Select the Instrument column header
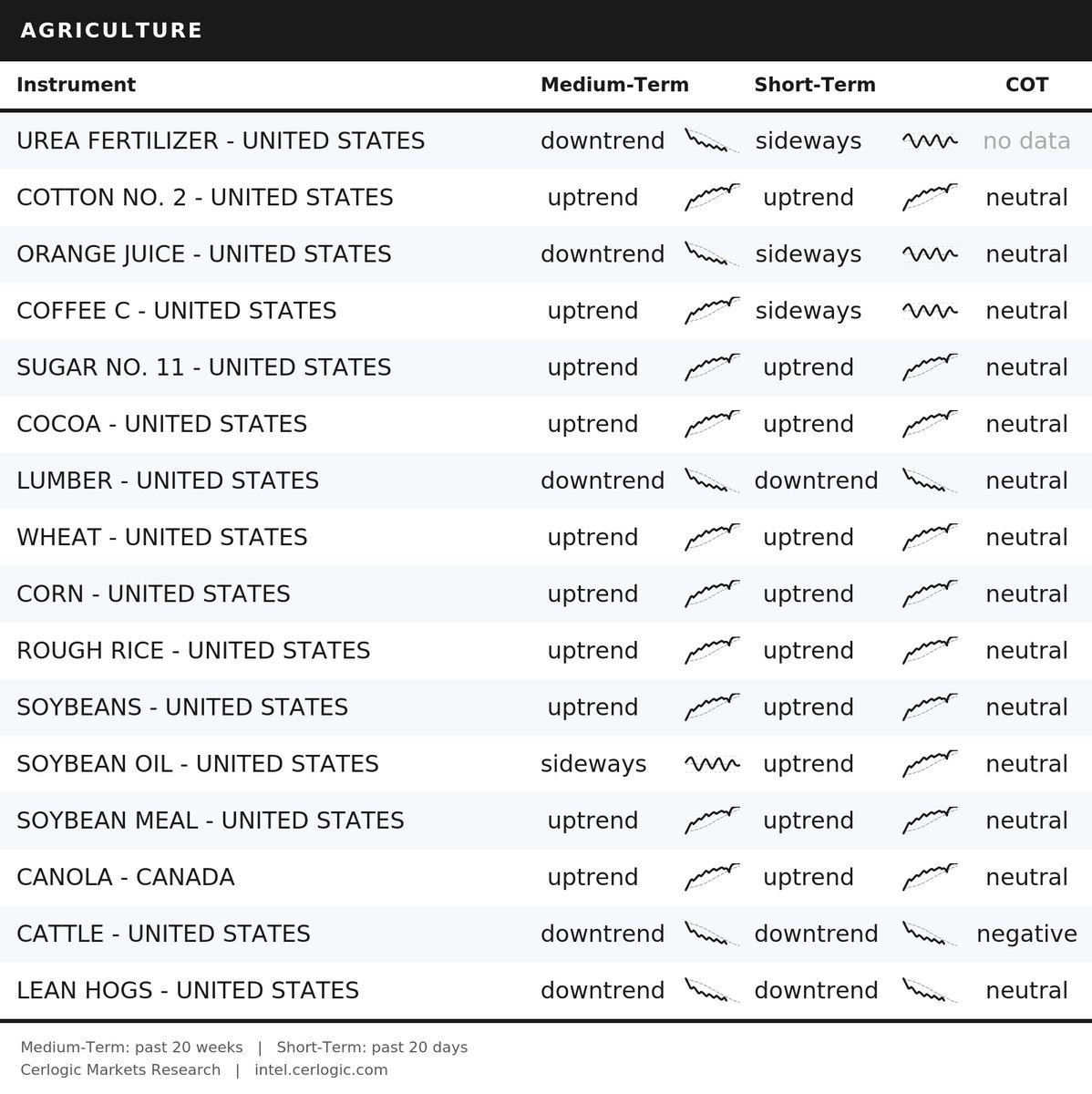Viewport: 1092px width, 1094px height. 76,85
